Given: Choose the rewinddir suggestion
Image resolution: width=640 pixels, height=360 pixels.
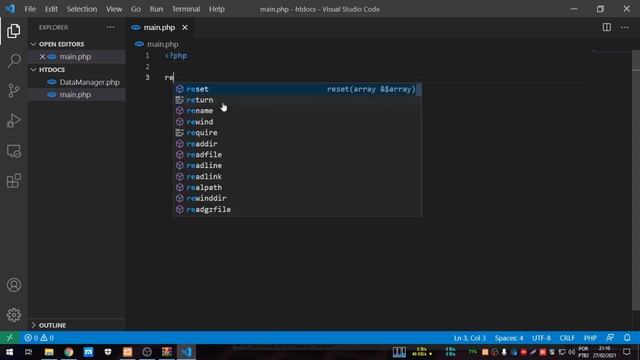Looking at the screenshot, I should pos(297,198).
